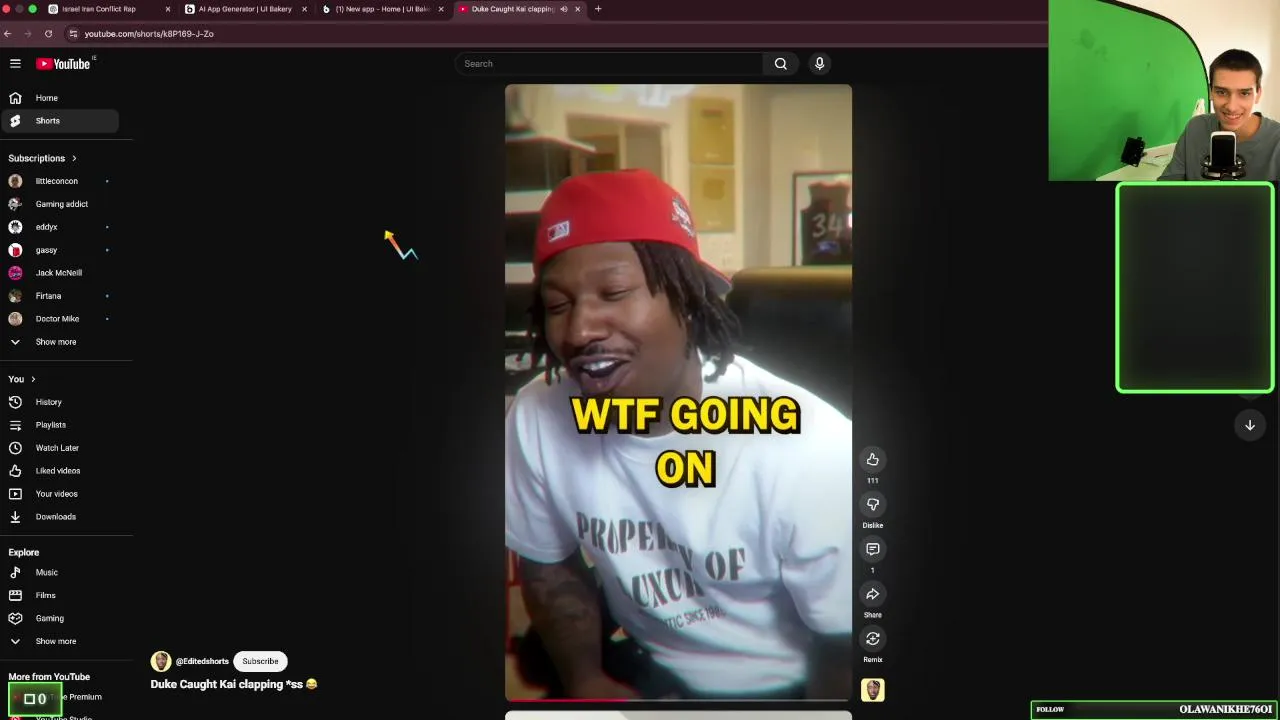Screen dimensions: 1280x720
Task: Dislike this Short with the thumbs down
Action: 872,504
